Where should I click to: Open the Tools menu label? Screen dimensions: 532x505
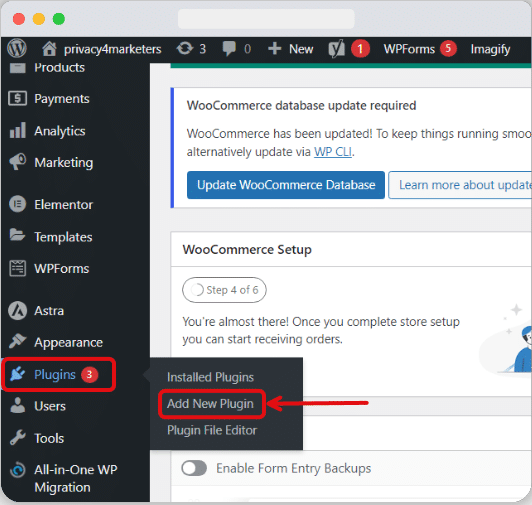point(49,438)
